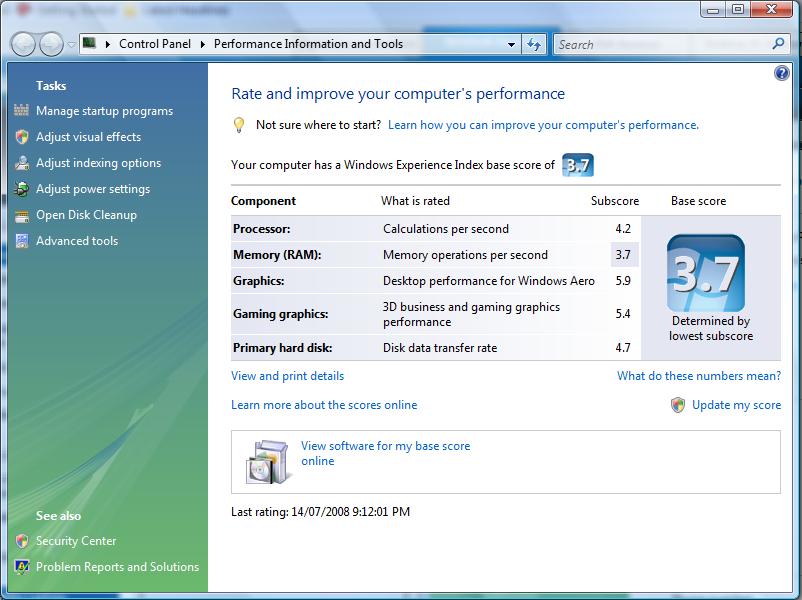The image size is (802, 600).
Task: Click What do these numbers mean
Action: coord(699,376)
